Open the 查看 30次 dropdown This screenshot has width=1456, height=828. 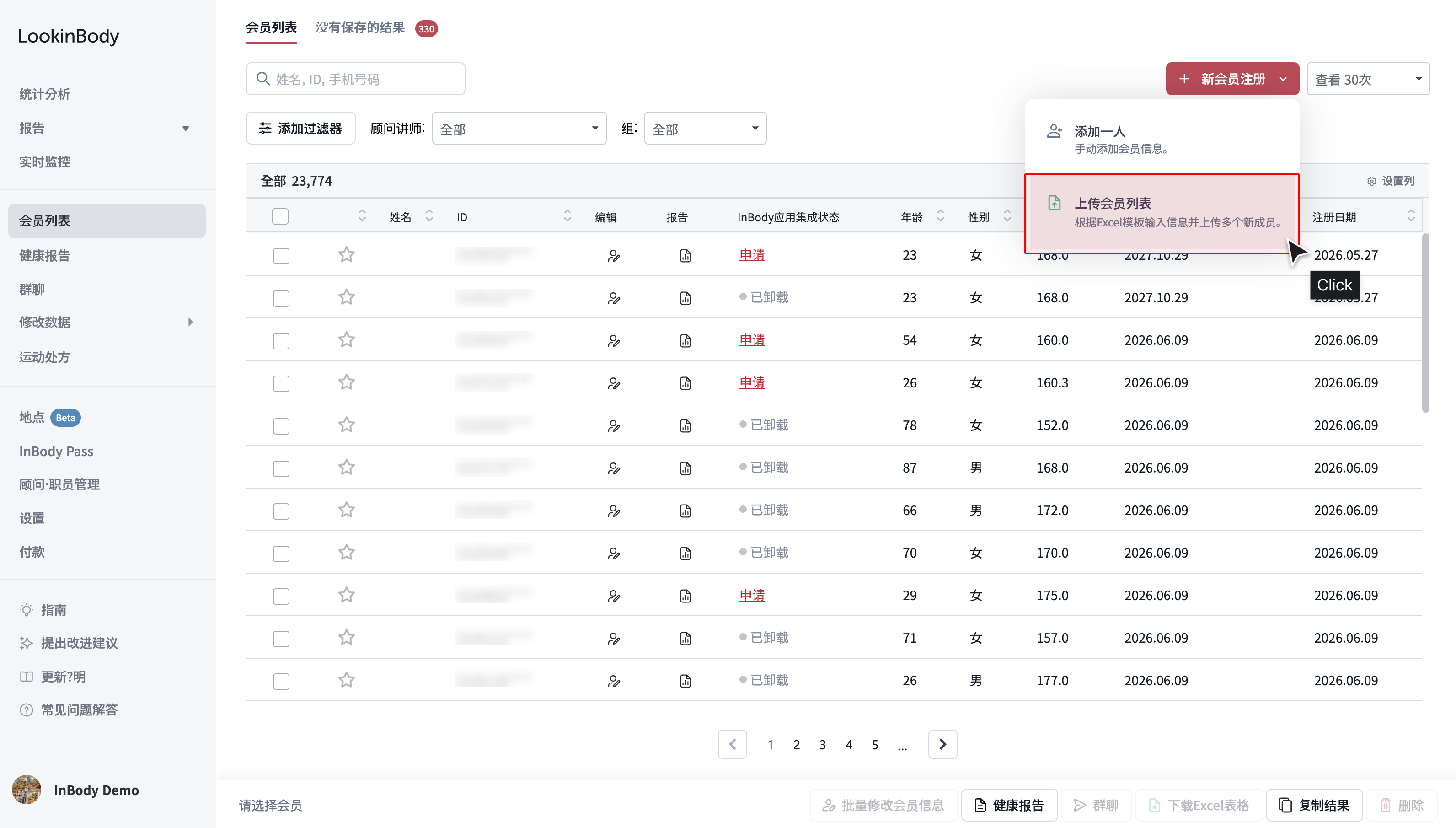[x=1368, y=79]
